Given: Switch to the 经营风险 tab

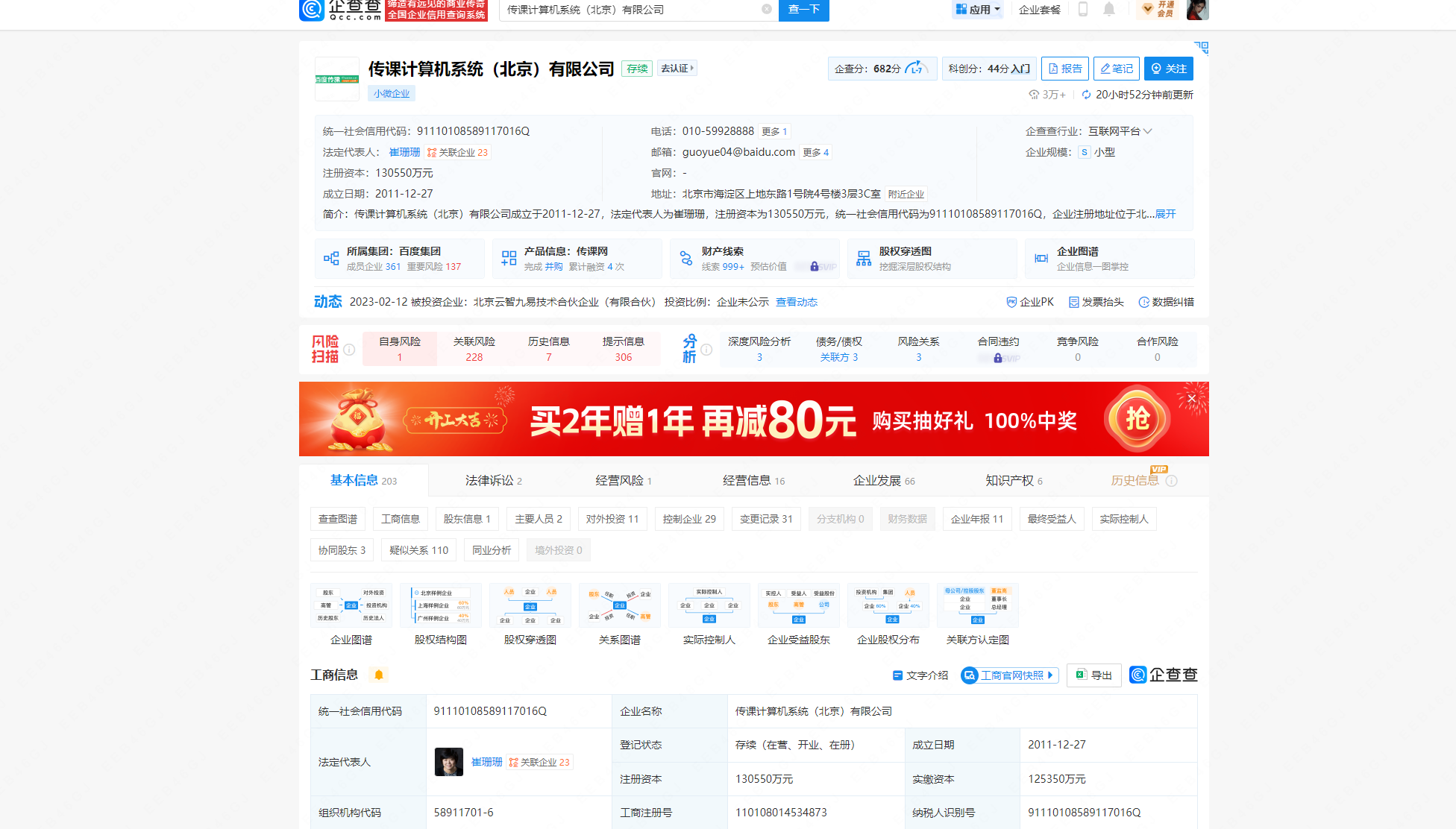Looking at the screenshot, I should 624,480.
